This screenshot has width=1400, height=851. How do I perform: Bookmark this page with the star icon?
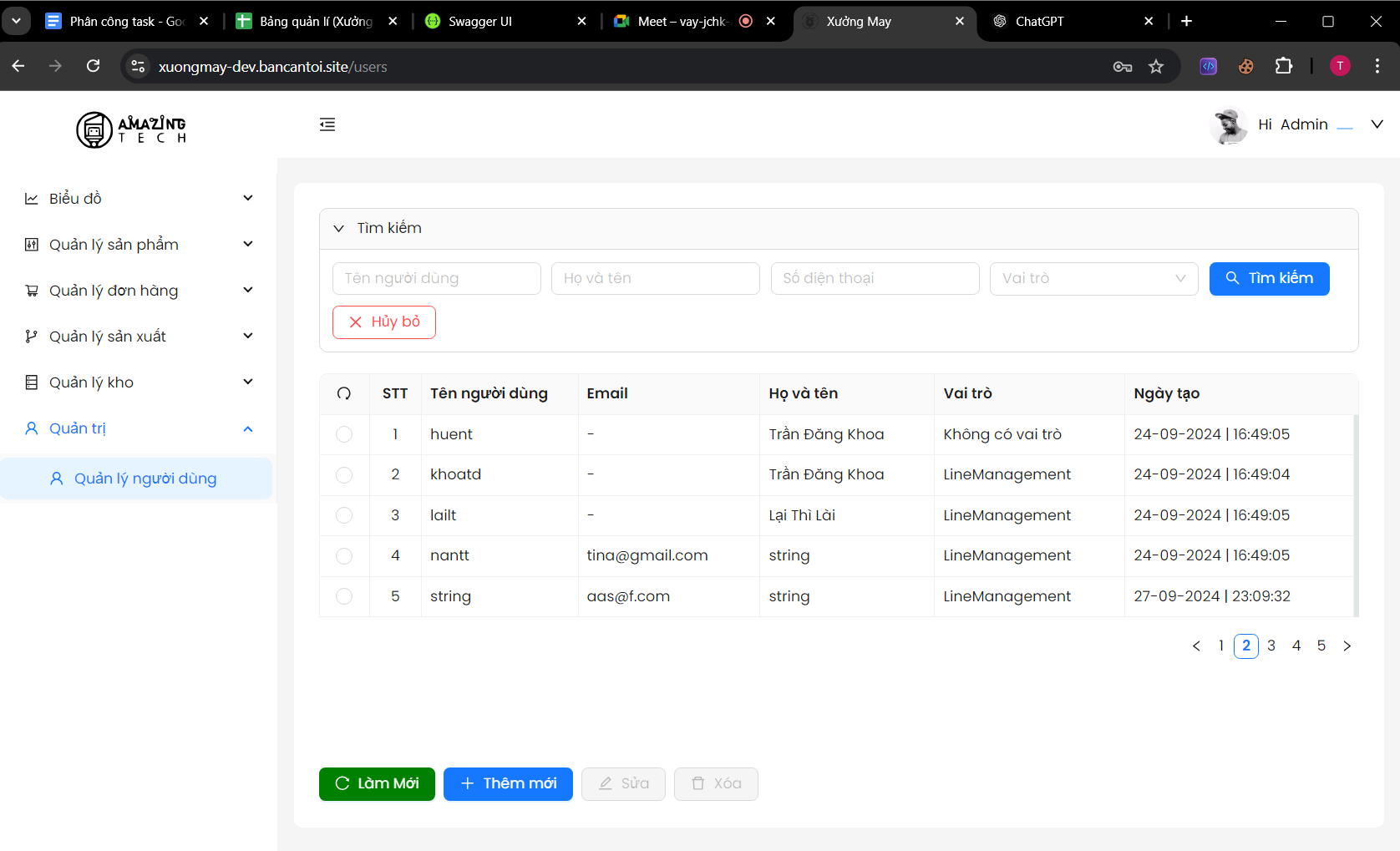pyautogui.click(x=1156, y=67)
